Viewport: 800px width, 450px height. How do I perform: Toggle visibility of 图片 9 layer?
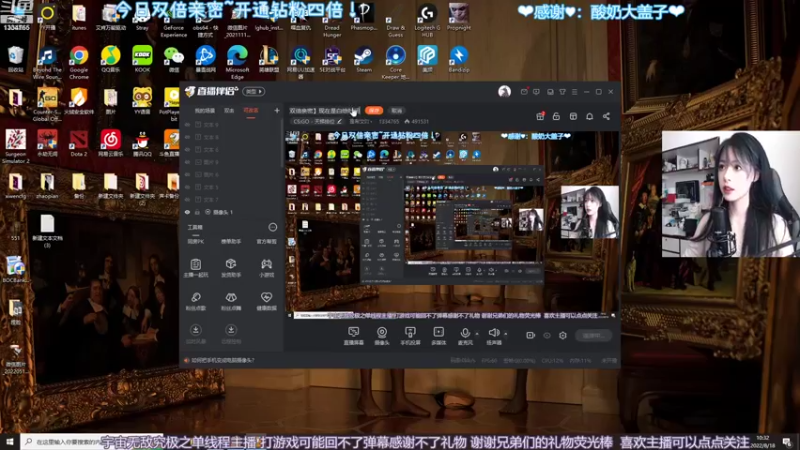pyautogui.click(x=188, y=162)
